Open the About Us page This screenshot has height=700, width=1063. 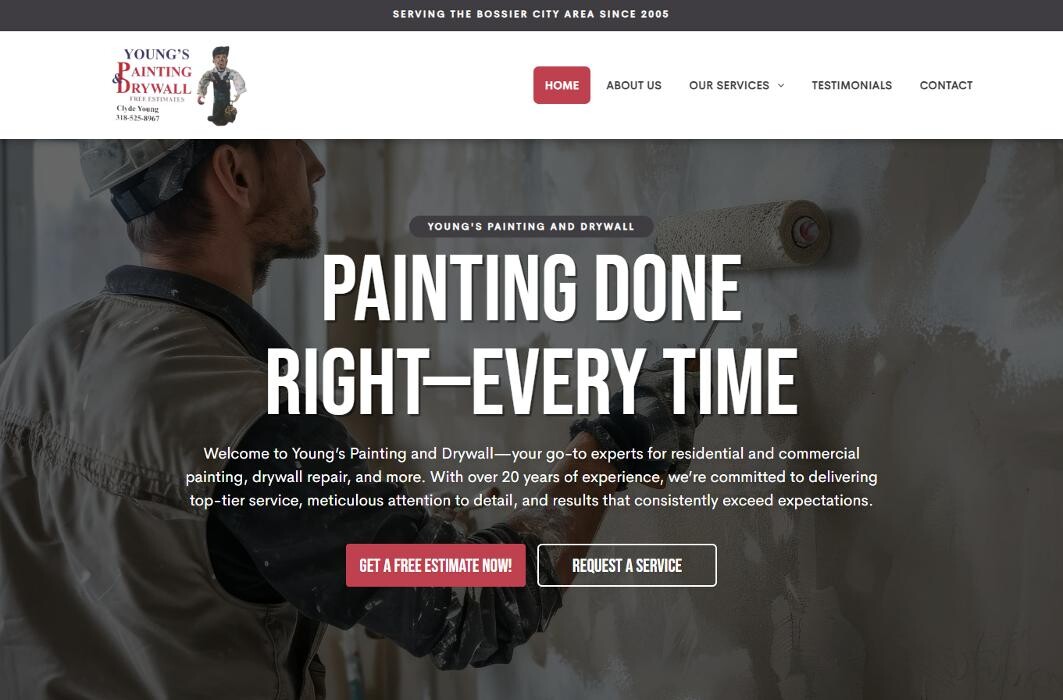pos(633,85)
